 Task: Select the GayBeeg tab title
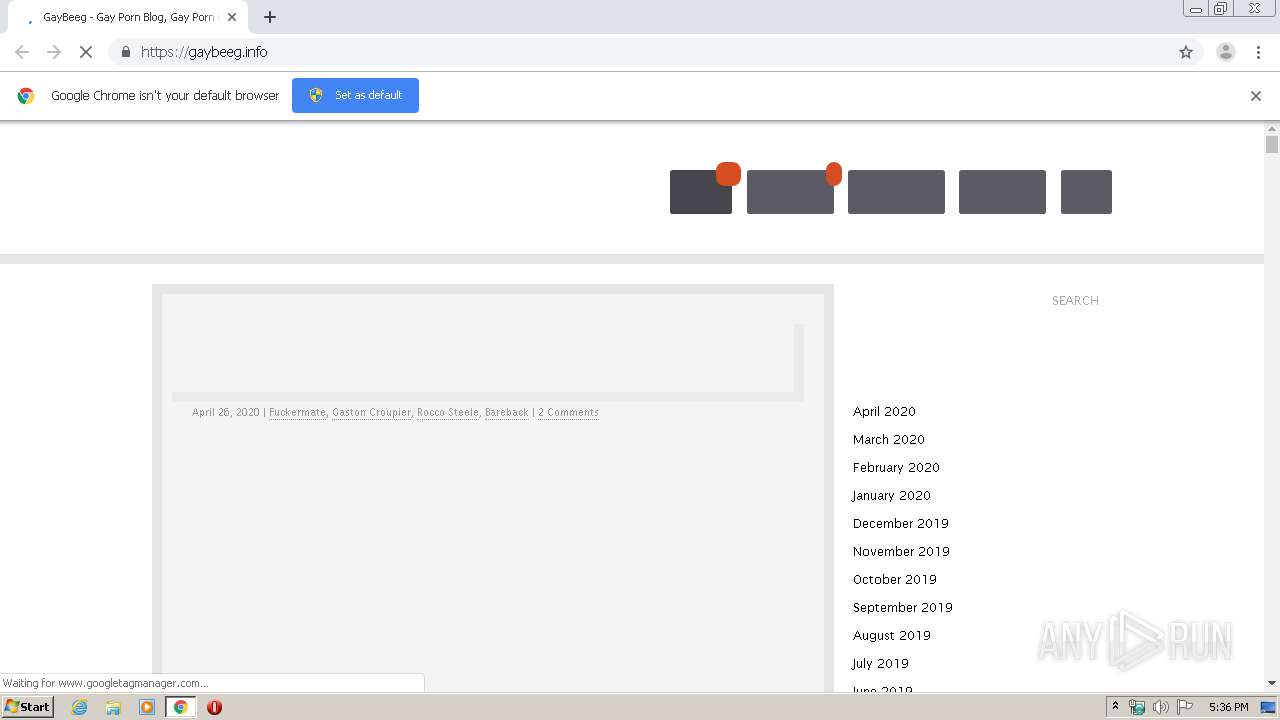[x=128, y=17]
